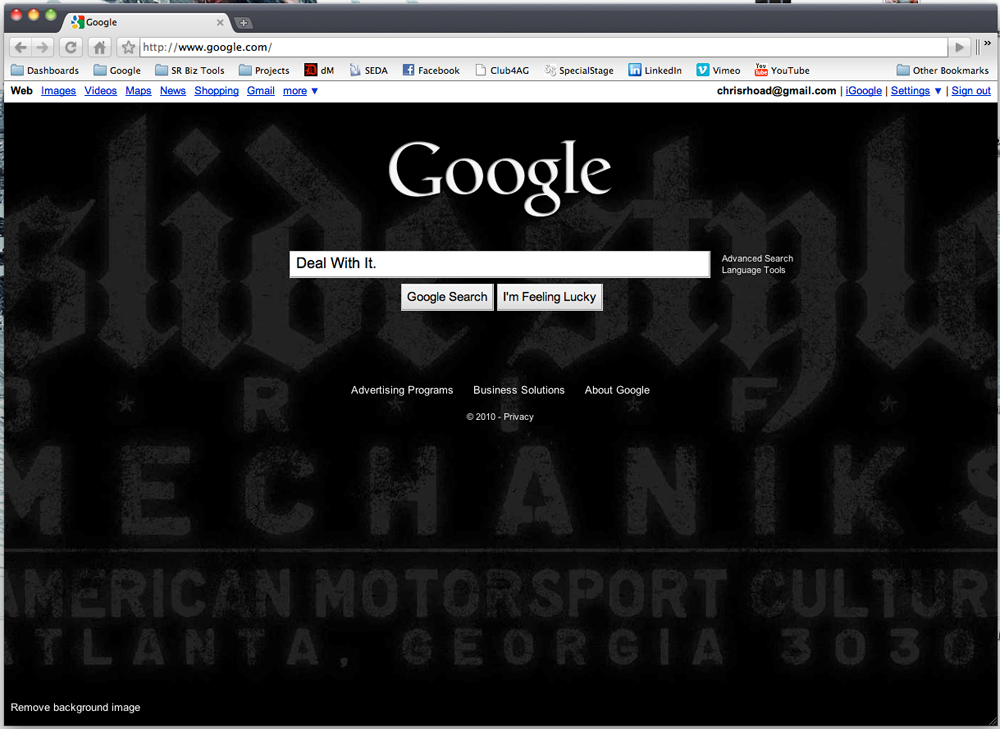Click Remove background image
The width and height of the screenshot is (1000, 729).
tap(75, 707)
